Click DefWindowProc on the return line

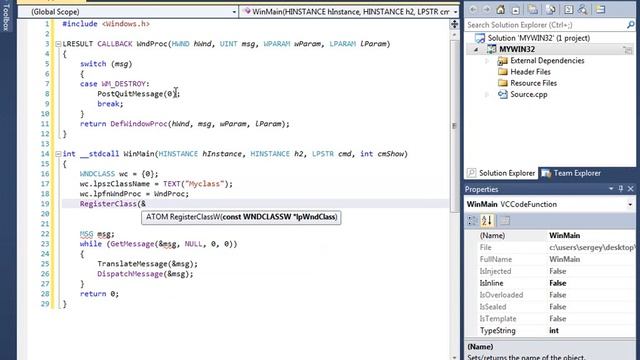point(139,124)
